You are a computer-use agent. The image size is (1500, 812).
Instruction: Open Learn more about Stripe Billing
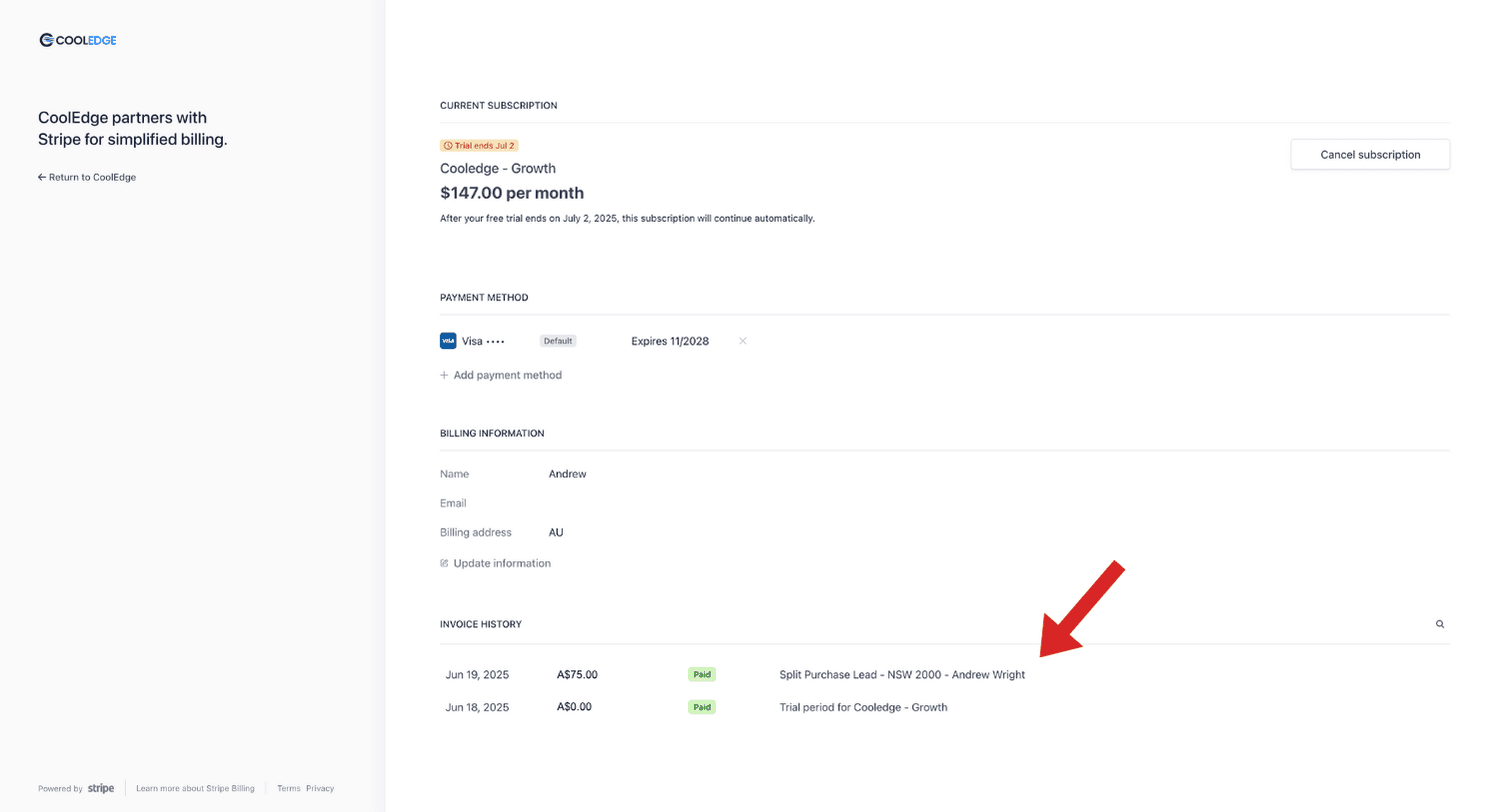(195, 788)
